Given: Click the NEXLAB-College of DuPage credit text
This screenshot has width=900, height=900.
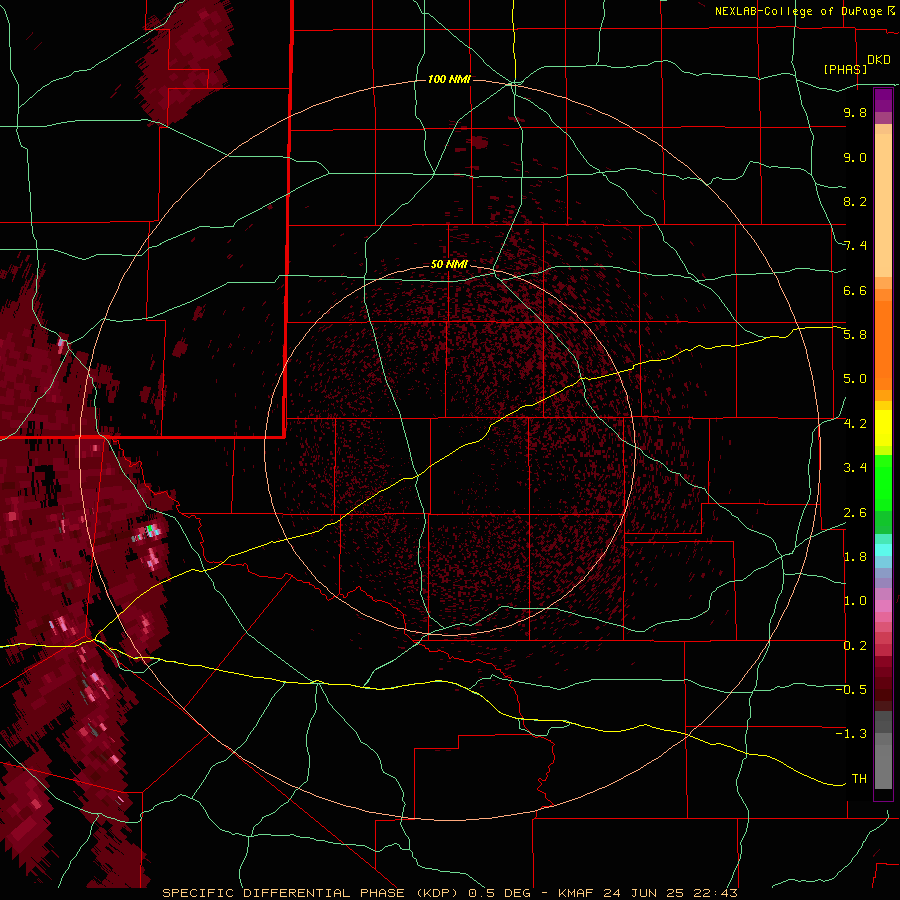Looking at the screenshot, I should coord(798,11).
